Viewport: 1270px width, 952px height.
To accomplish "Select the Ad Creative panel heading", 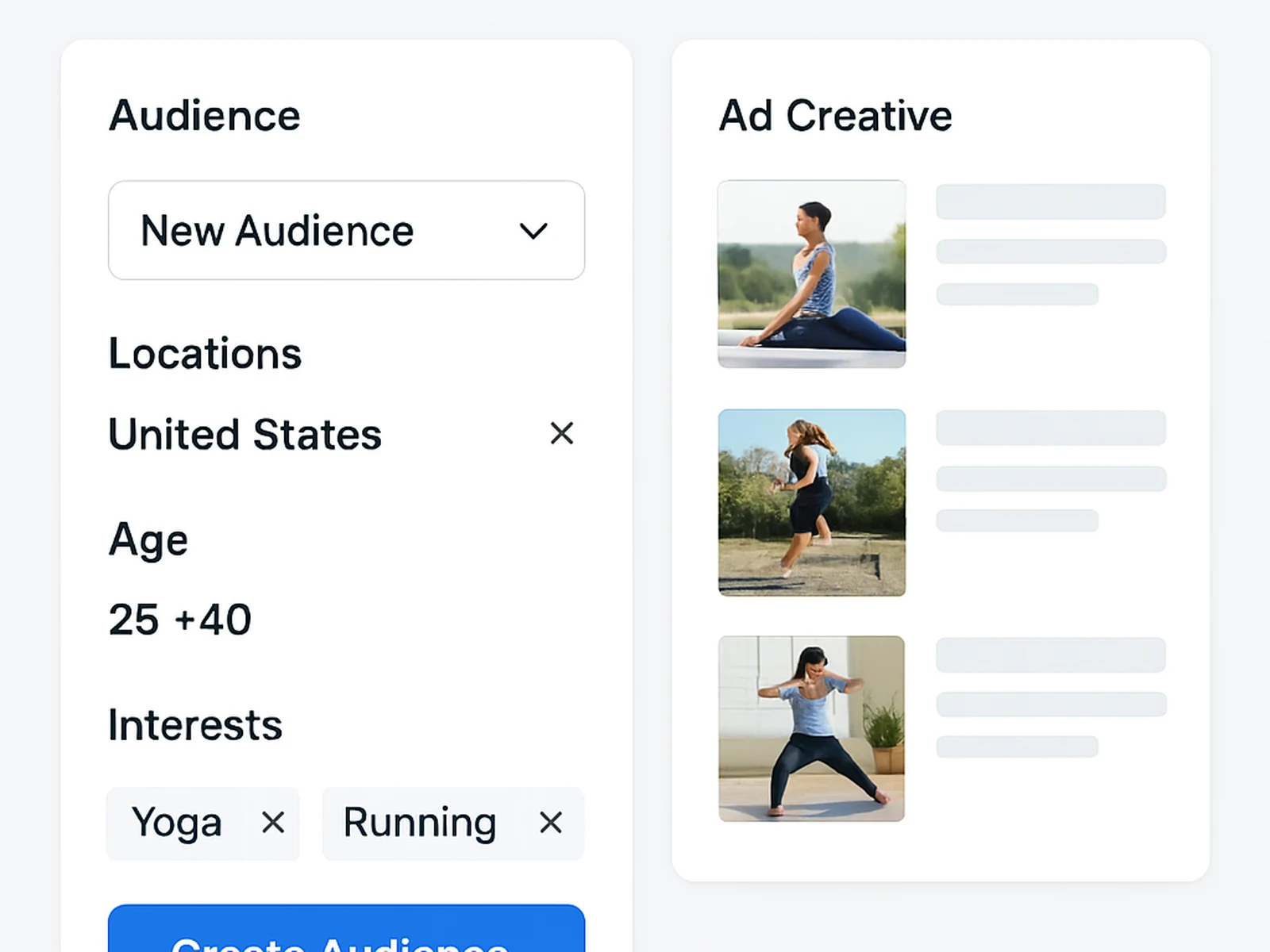I will point(835,114).
